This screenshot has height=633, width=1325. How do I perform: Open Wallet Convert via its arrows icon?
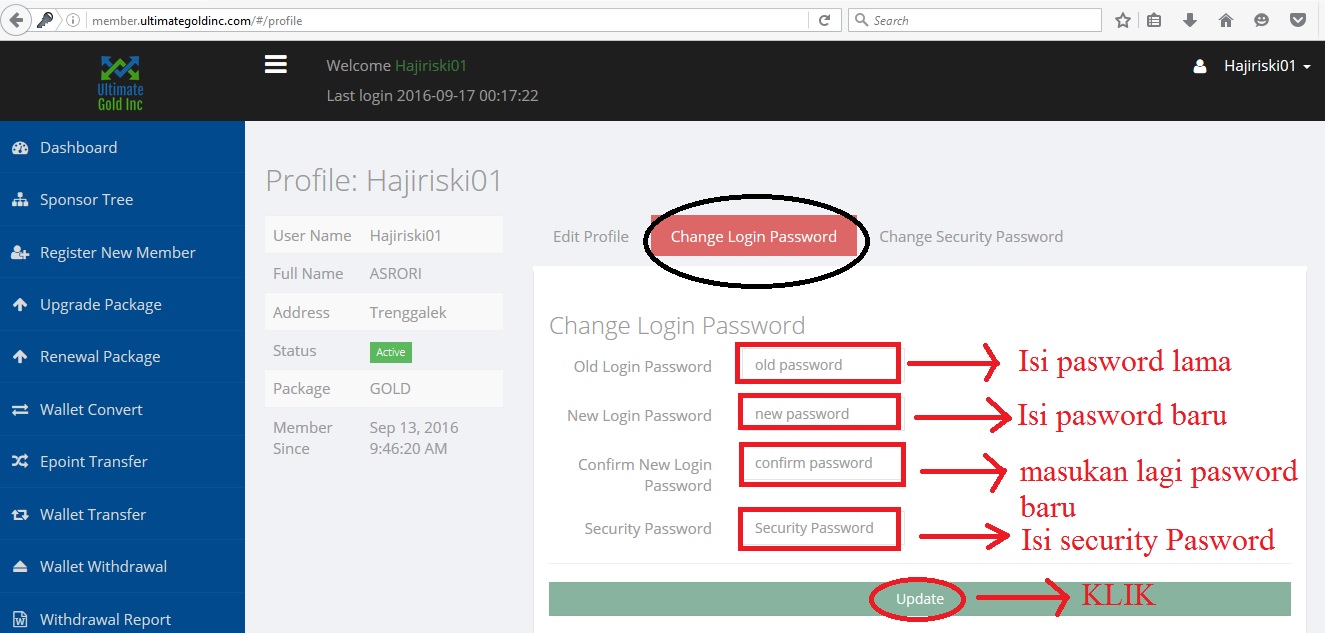pyautogui.click(x=22, y=409)
